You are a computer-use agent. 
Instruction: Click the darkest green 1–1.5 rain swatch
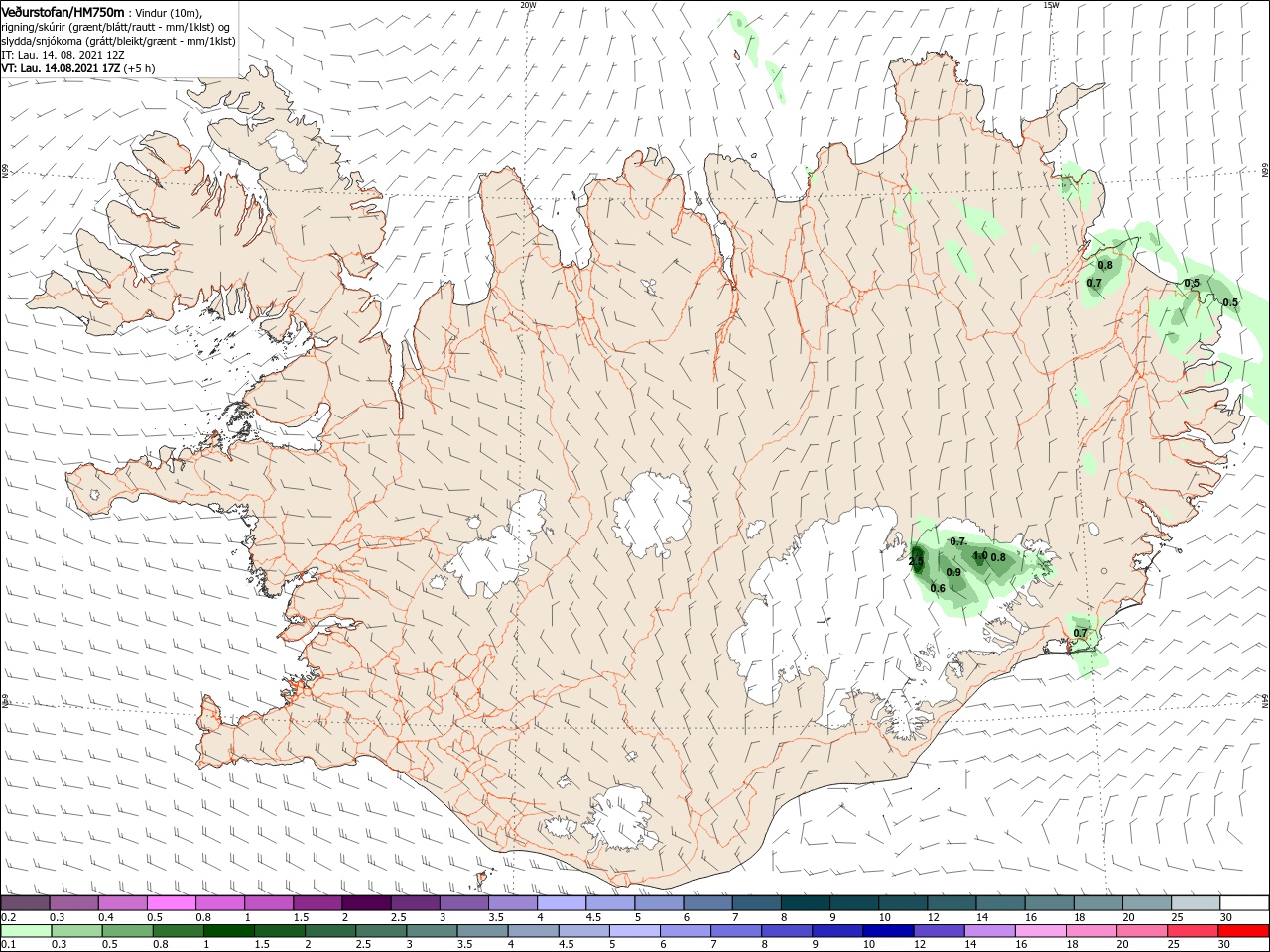click(x=229, y=931)
